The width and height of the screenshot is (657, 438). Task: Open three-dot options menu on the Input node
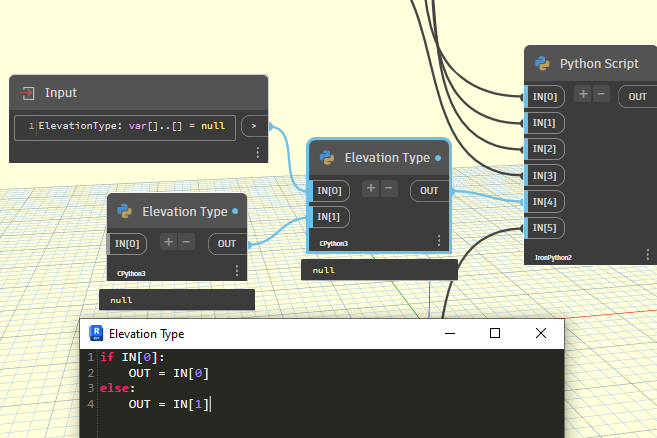(257, 152)
